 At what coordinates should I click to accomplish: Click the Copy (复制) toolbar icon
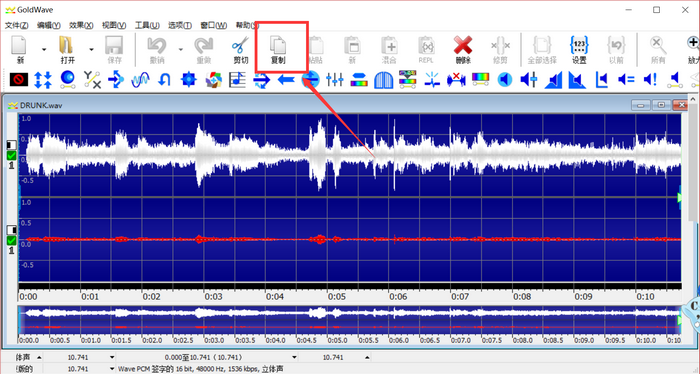(278, 49)
